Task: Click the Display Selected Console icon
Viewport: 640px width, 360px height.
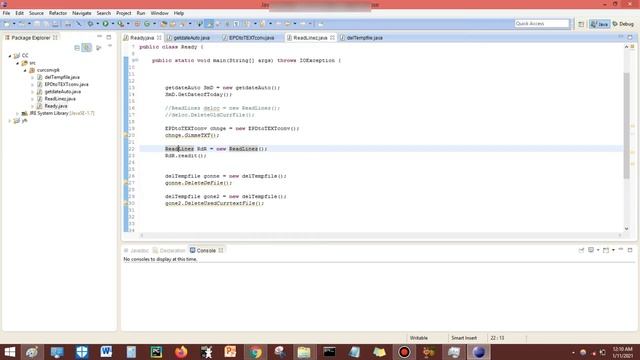Action: click(x=591, y=250)
